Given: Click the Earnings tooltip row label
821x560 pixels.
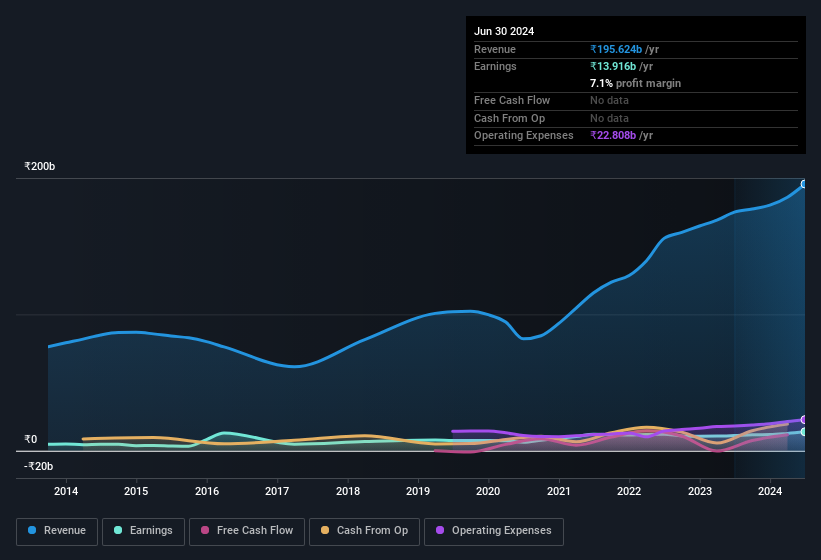Looking at the screenshot, I should coord(495,66).
